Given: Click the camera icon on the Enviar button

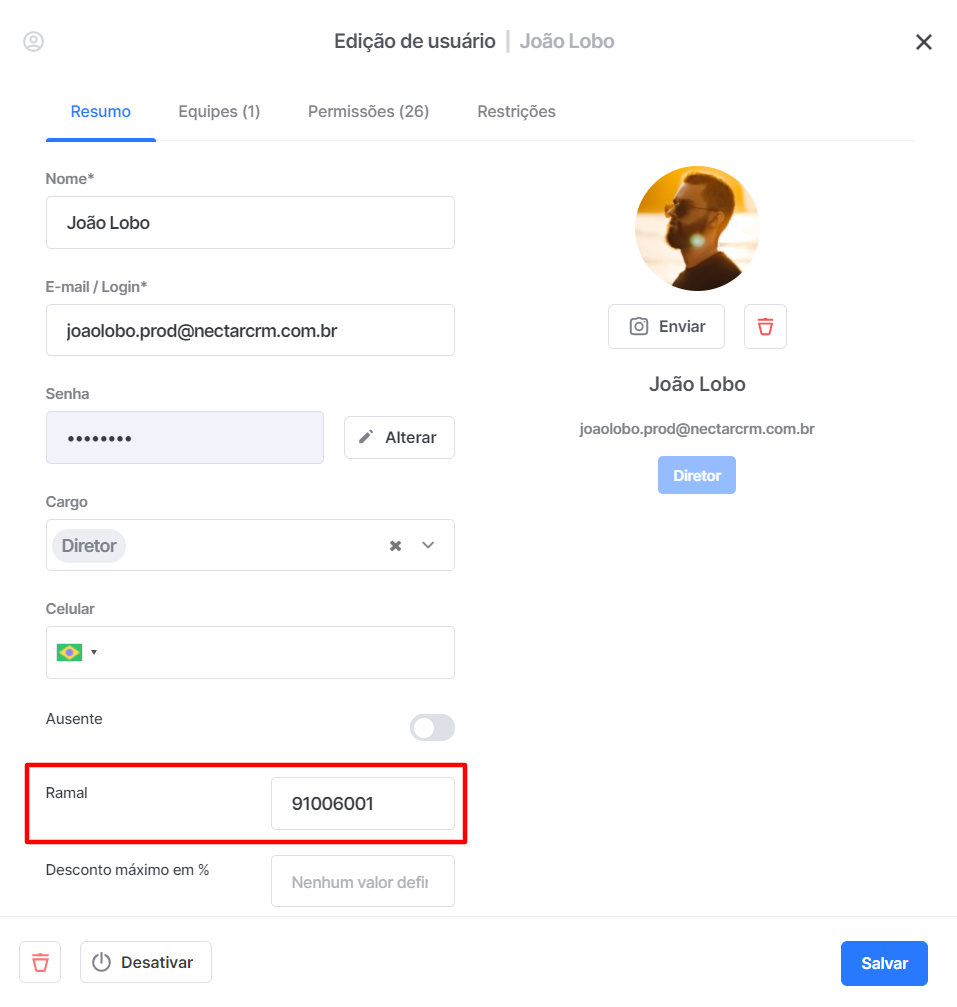Looking at the screenshot, I should (x=638, y=326).
